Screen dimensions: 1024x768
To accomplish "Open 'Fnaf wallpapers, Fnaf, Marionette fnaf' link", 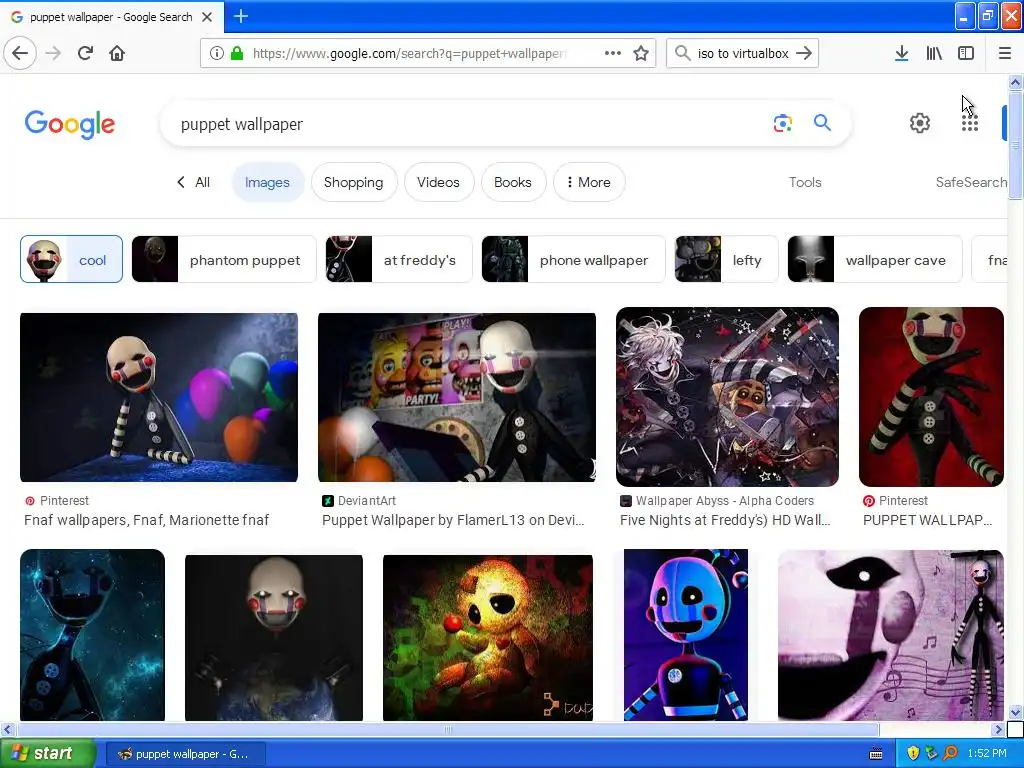I will tap(146, 520).
